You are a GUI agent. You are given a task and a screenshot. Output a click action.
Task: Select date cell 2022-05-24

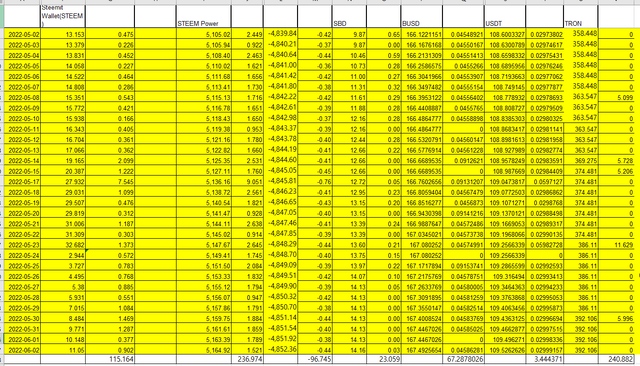tap(22, 255)
